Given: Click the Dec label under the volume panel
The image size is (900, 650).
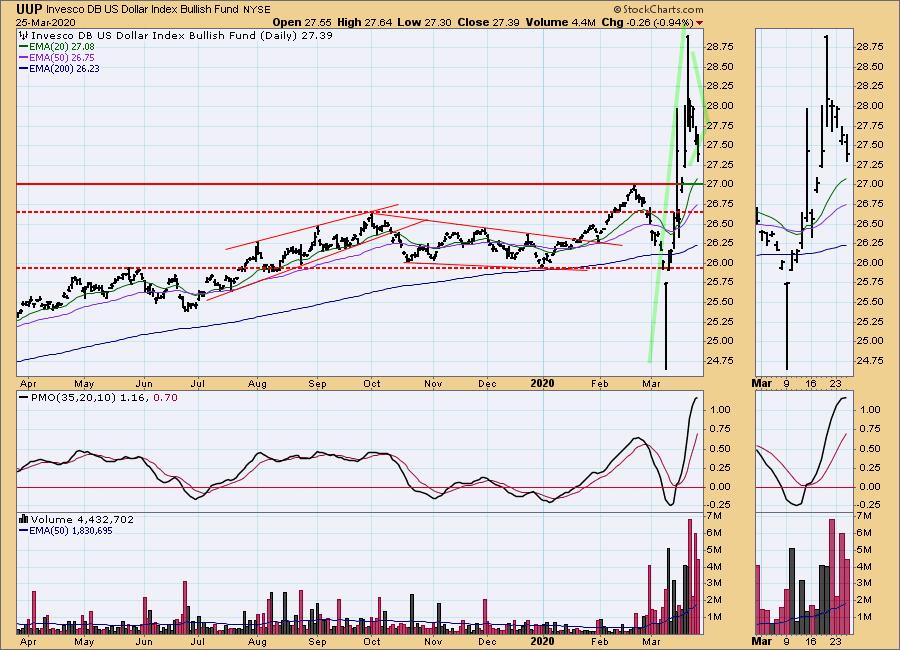Looking at the screenshot, I should coord(487,641).
